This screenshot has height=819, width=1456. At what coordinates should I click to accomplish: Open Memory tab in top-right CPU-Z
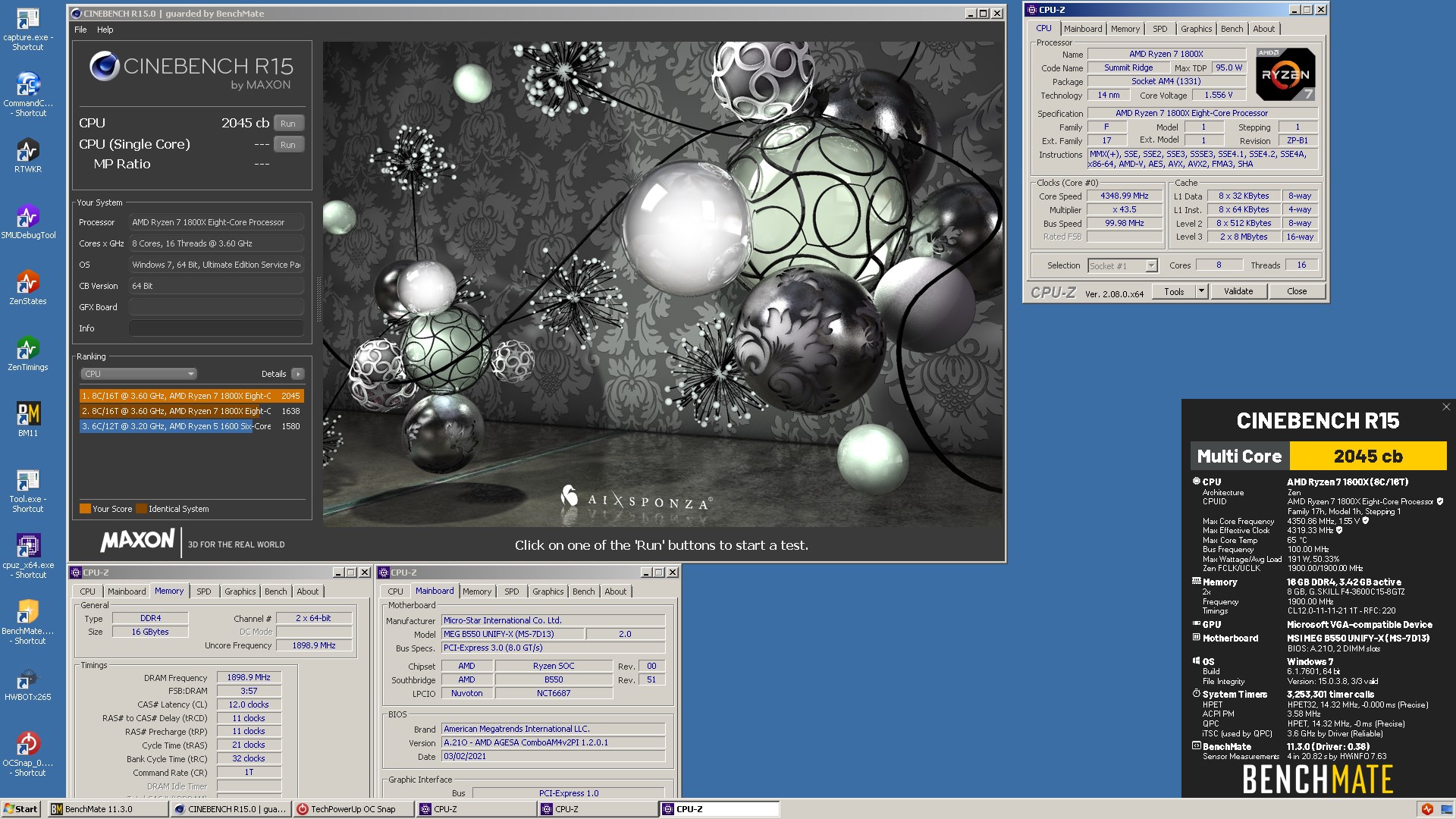[1125, 29]
